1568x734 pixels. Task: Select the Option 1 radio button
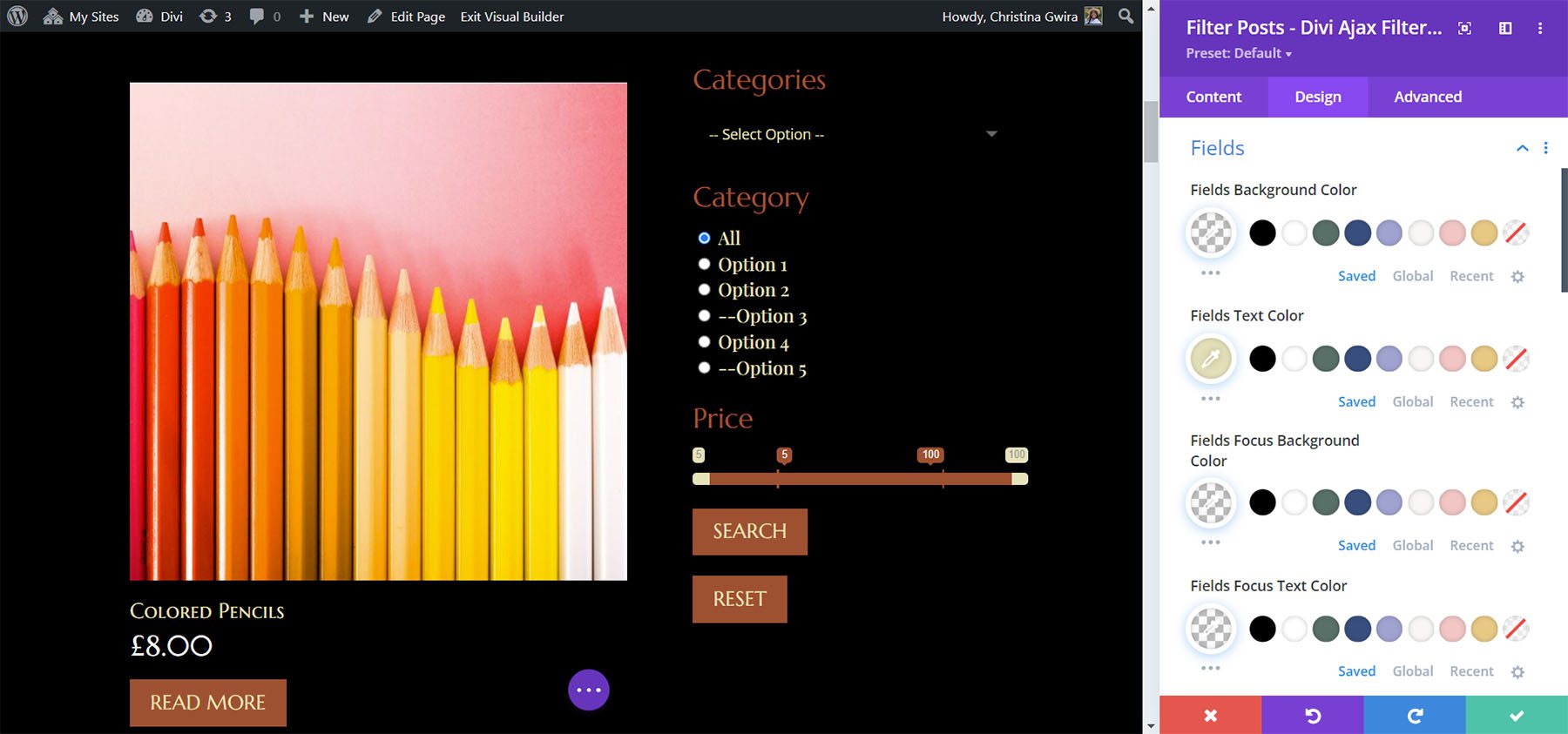(704, 264)
